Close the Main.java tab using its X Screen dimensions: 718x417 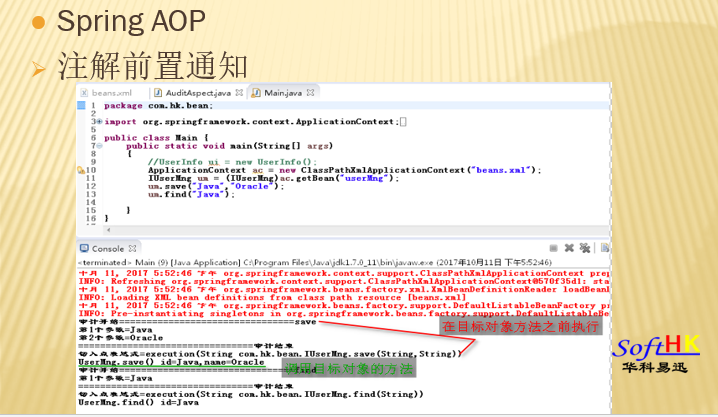pos(310,92)
